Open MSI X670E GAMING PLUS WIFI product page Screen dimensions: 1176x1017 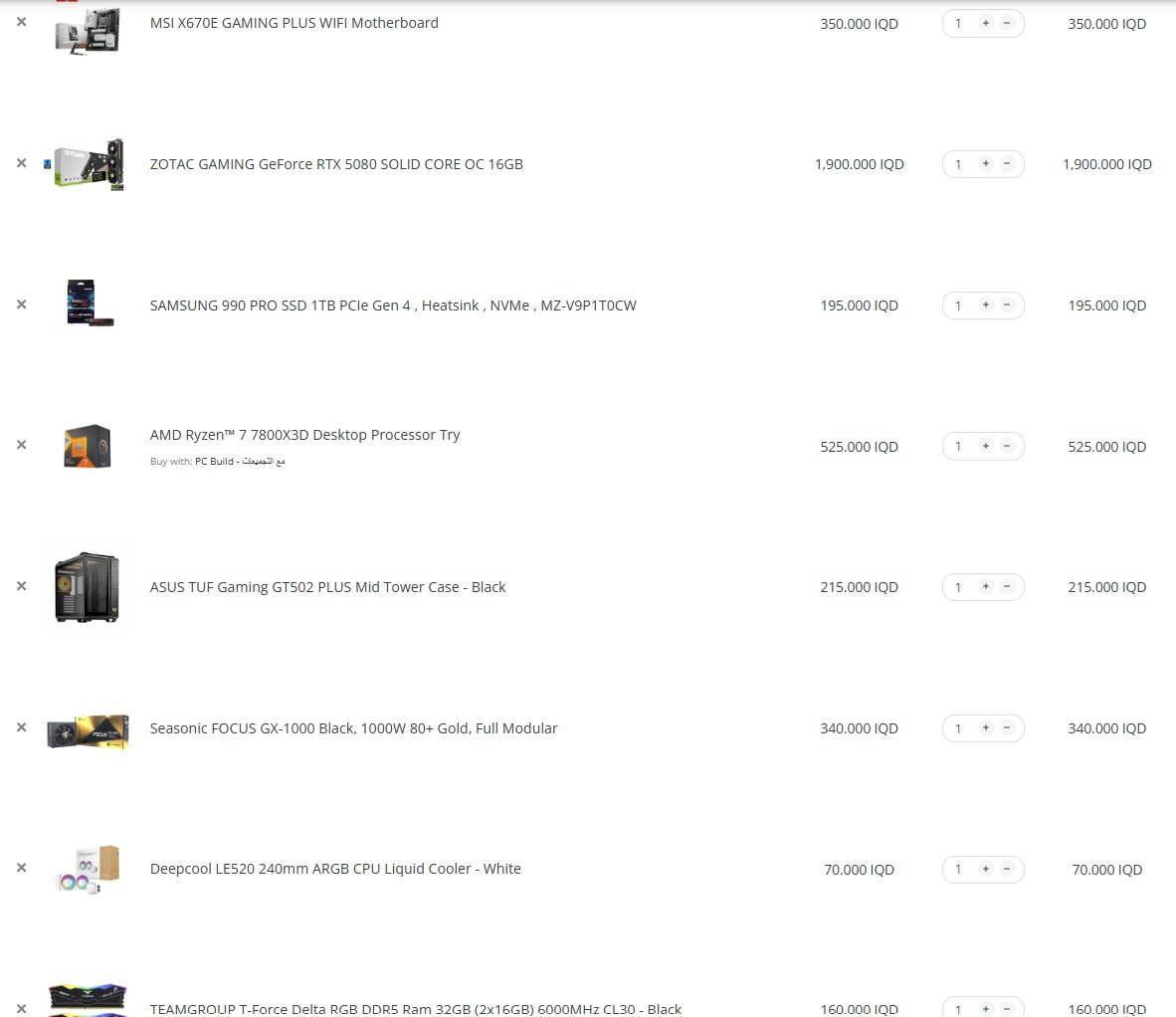[x=294, y=23]
